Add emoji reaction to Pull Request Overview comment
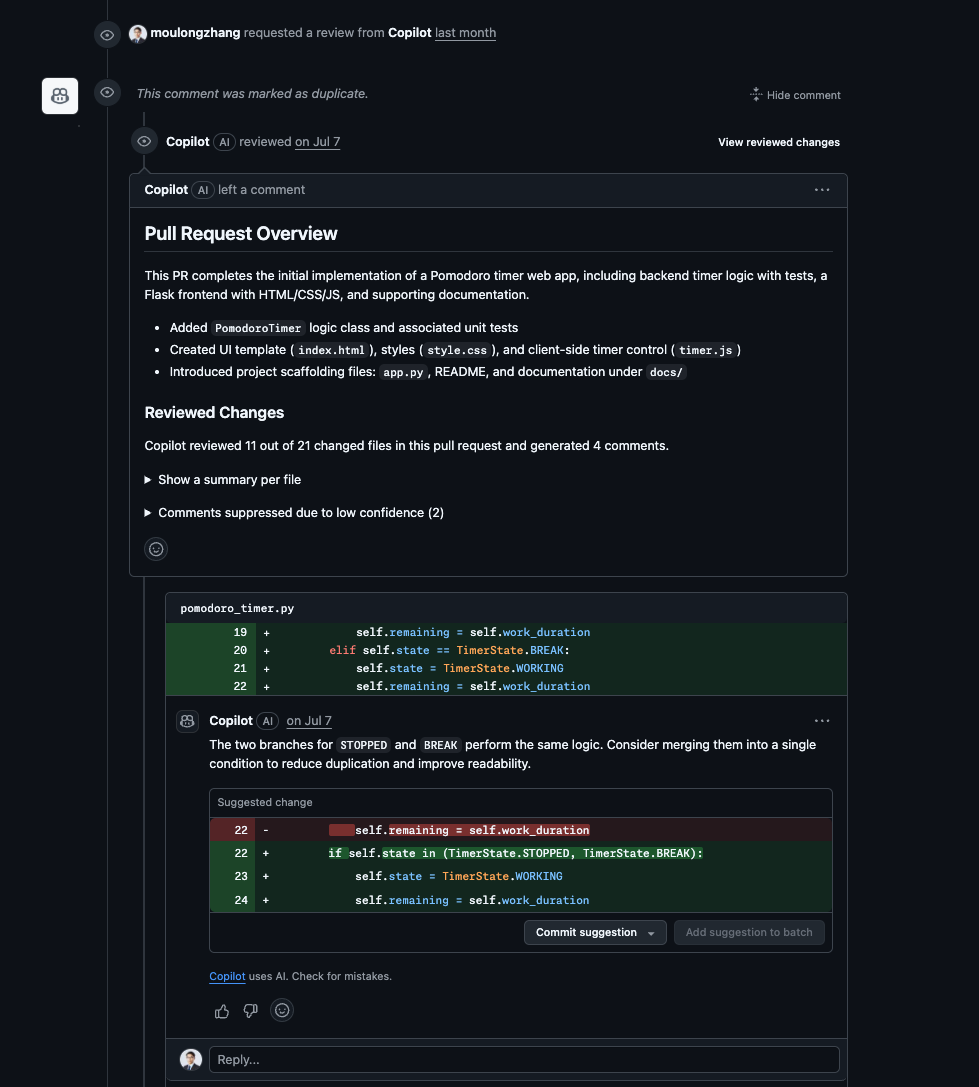This screenshot has height=1087, width=979. tap(156, 549)
